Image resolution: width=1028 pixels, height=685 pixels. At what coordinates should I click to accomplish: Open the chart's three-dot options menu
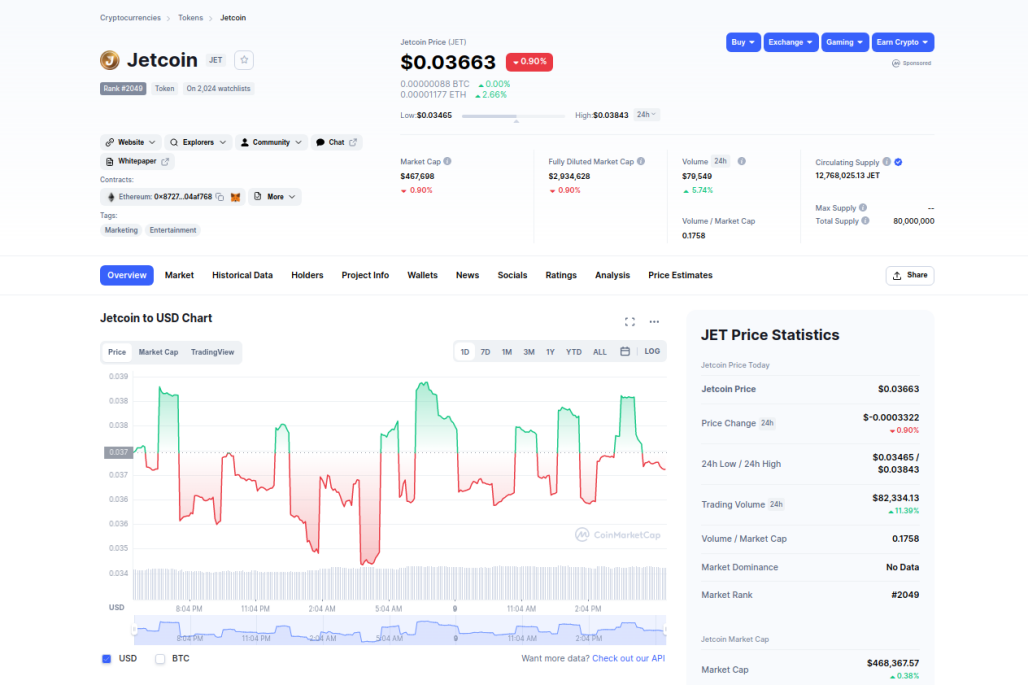[x=654, y=322]
